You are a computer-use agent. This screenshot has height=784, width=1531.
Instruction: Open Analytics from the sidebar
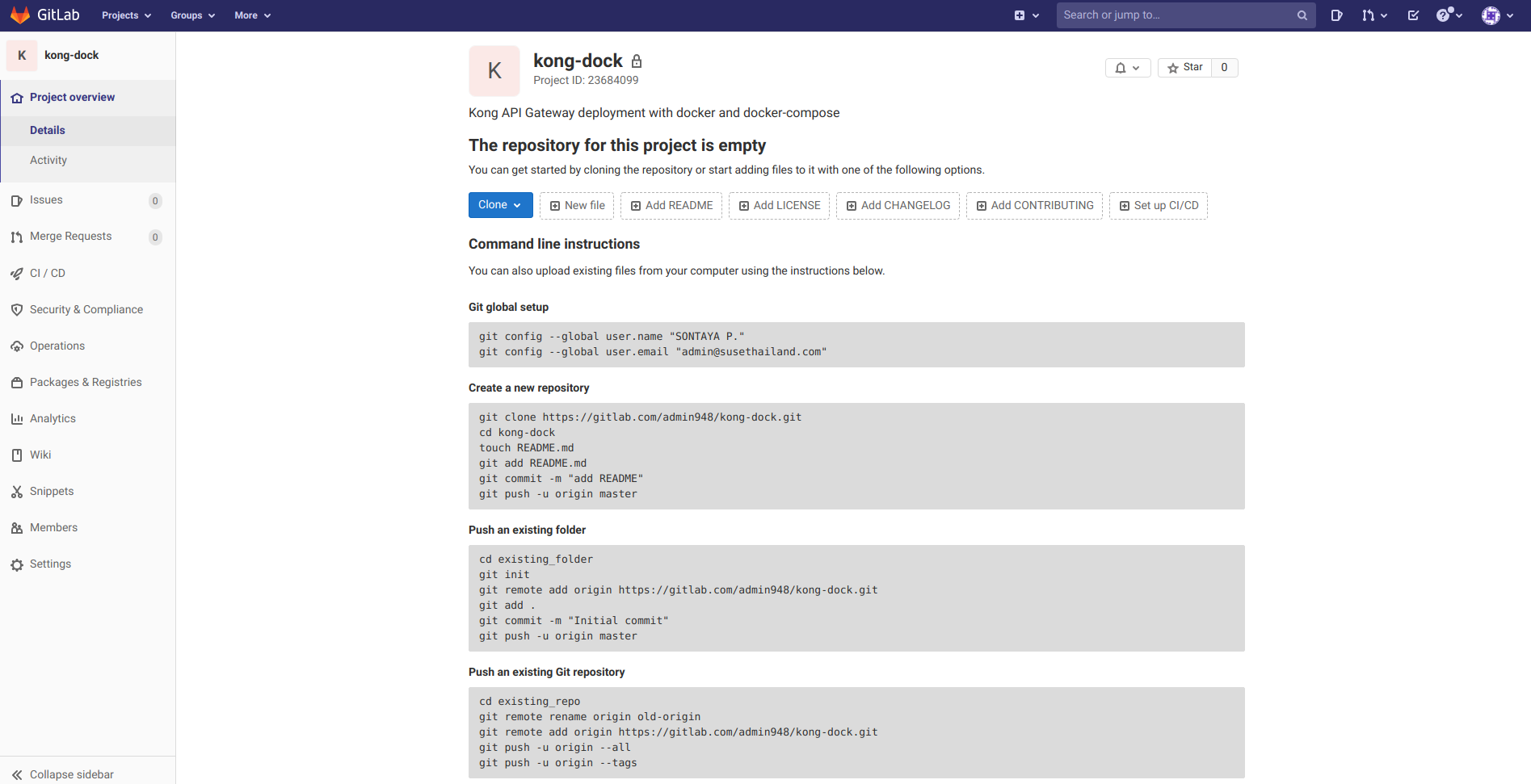(x=53, y=418)
